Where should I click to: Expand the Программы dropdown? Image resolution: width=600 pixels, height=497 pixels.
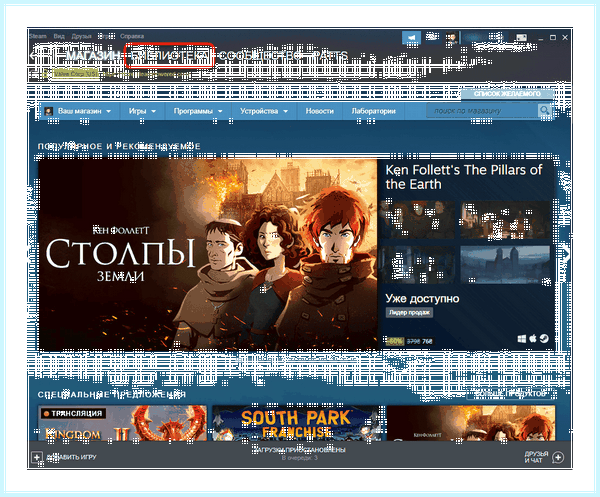[x=198, y=111]
